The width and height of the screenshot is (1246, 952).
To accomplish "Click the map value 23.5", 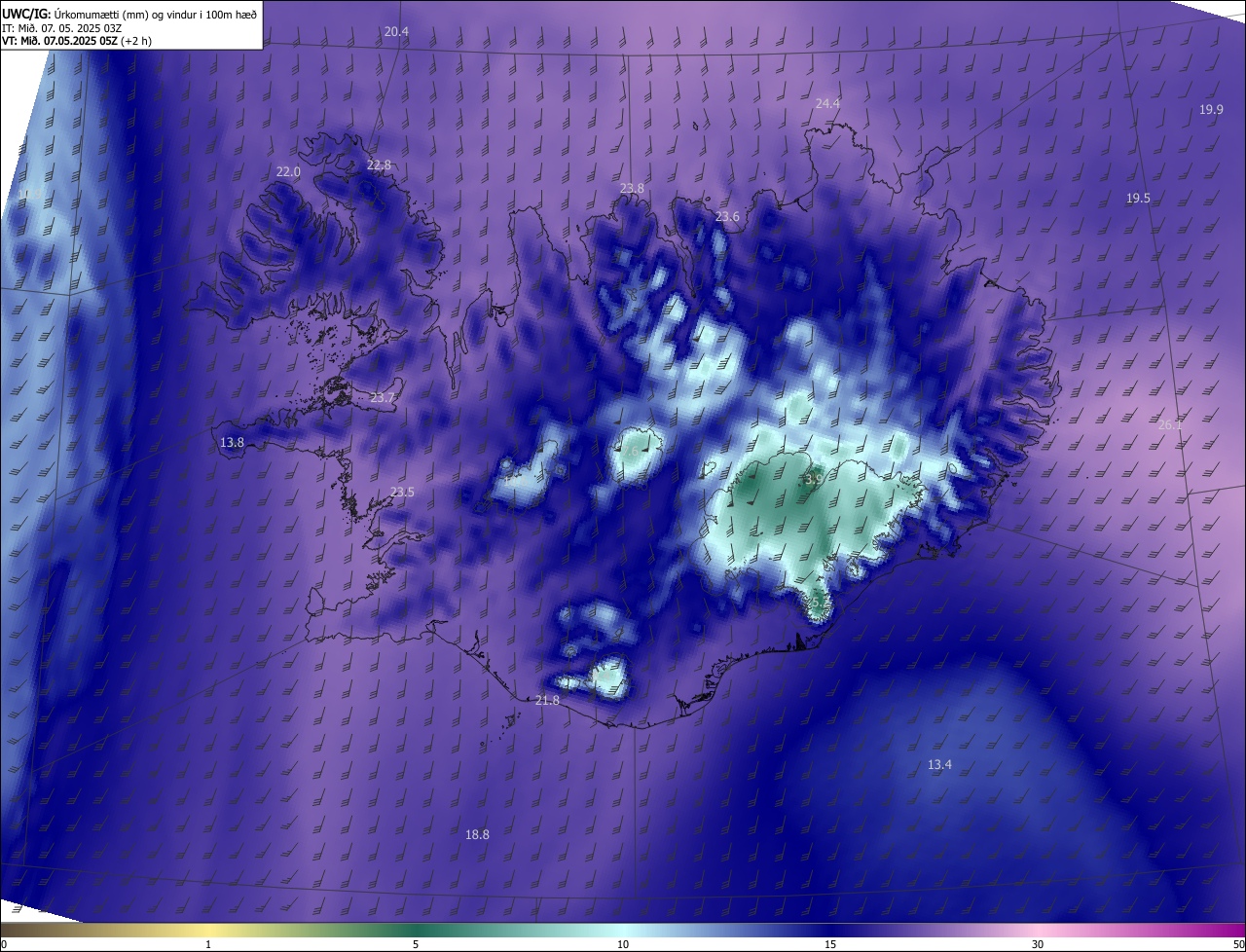I will (402, 492).
